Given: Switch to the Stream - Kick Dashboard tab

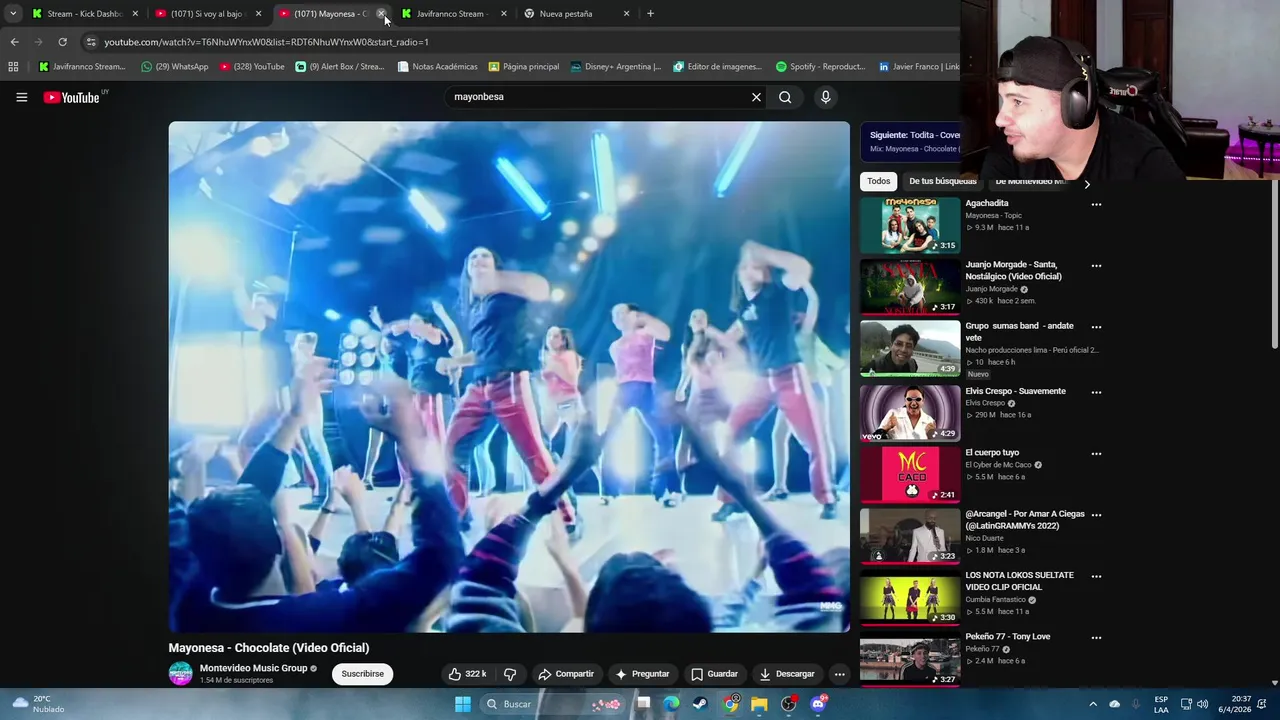Looking at the screenshot, I should [84, 14].
